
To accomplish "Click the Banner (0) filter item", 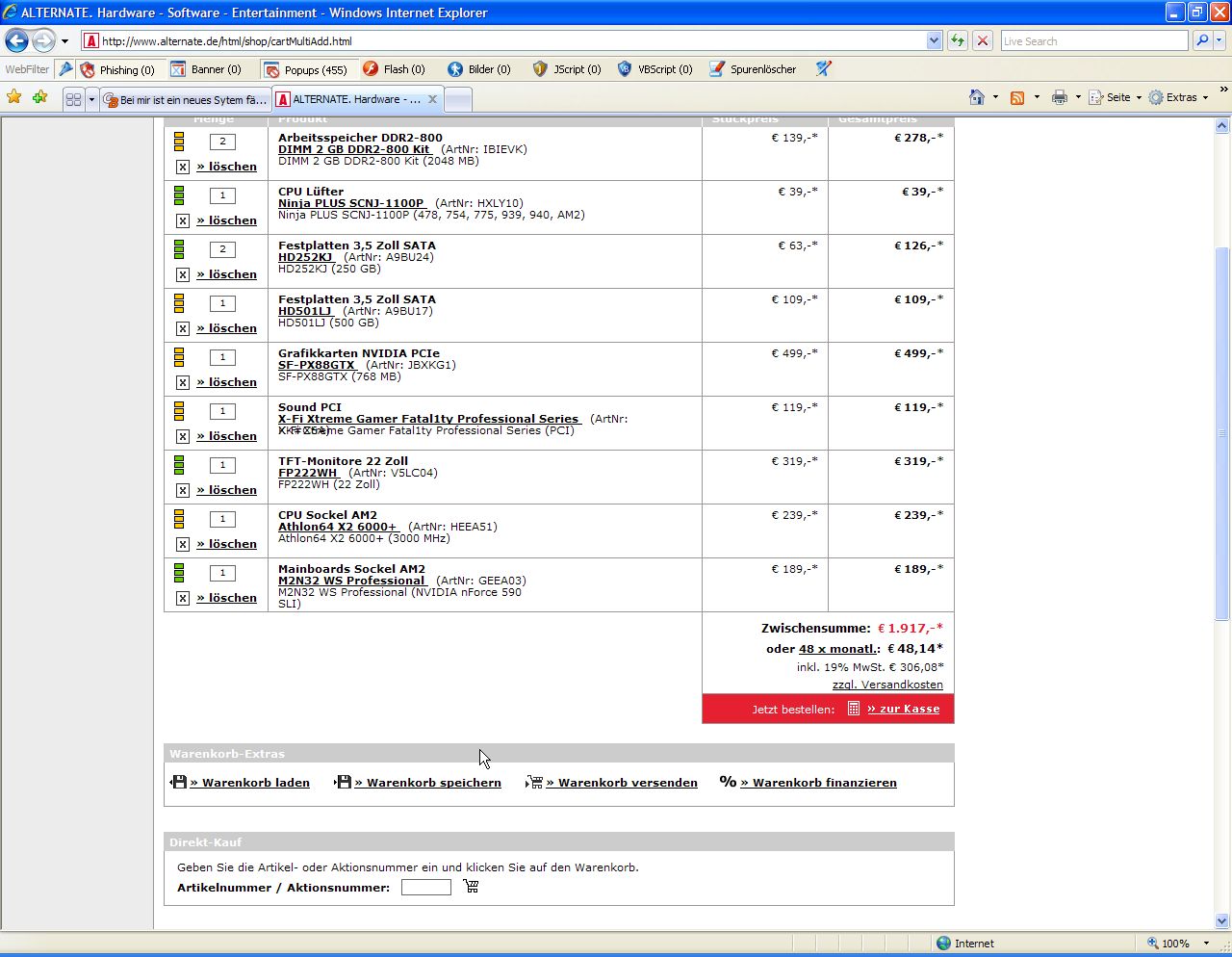I will coord(206,69).
